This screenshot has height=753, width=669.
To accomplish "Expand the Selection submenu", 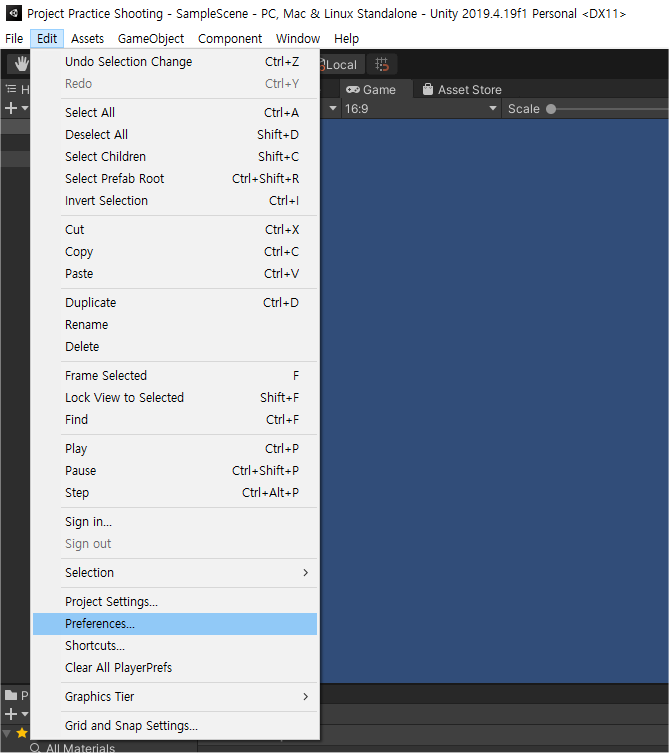I will pos(175,572).
